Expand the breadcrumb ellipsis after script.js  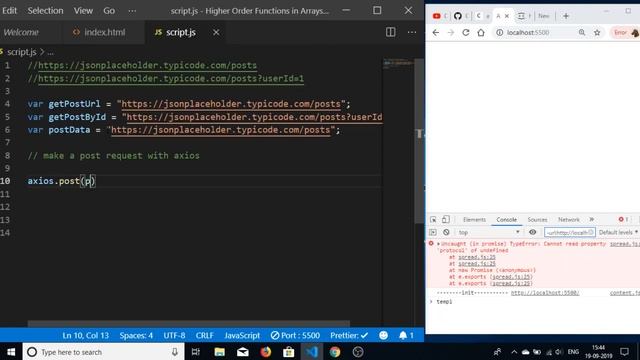coord(51,53)
